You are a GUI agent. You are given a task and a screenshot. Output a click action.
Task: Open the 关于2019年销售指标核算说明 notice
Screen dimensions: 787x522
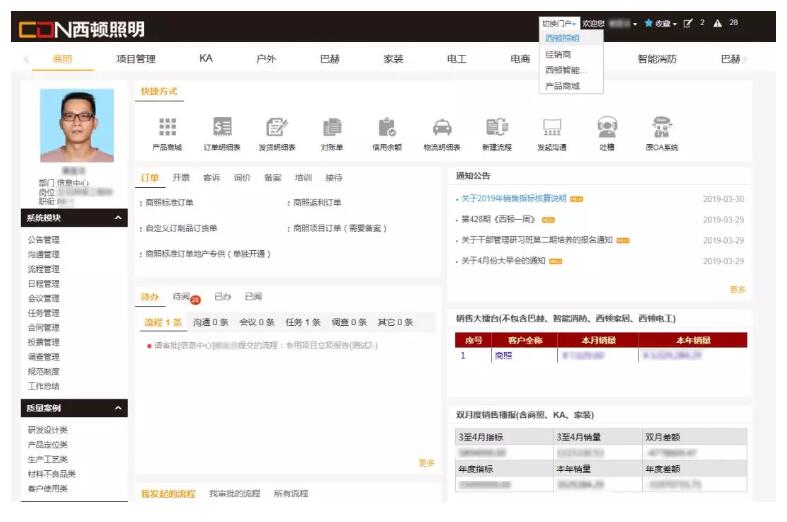tap(514, 199)
